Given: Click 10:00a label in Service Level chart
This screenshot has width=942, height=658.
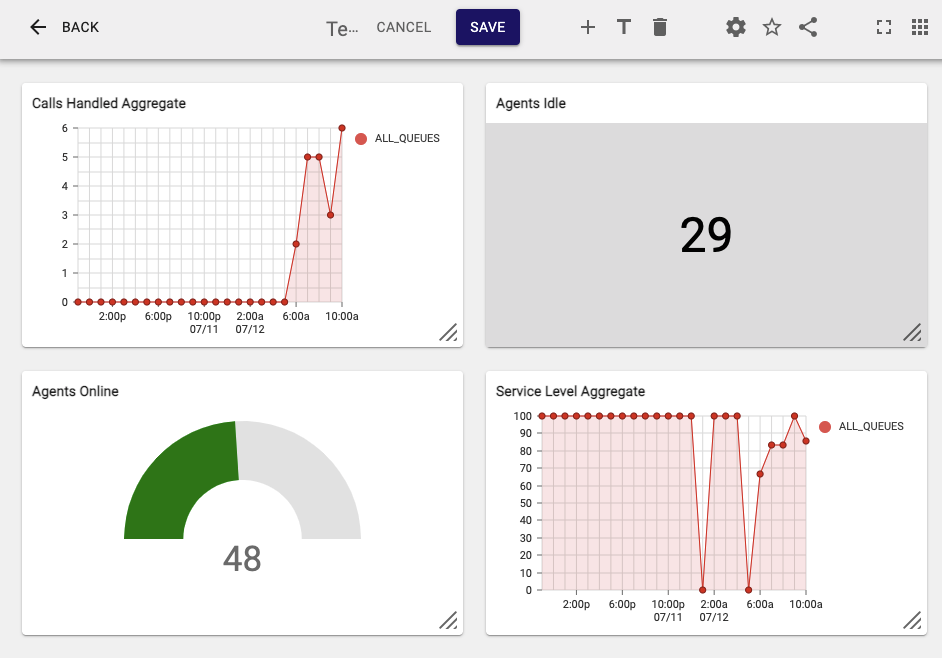Looking at the screenshot, I should (806, 604).
